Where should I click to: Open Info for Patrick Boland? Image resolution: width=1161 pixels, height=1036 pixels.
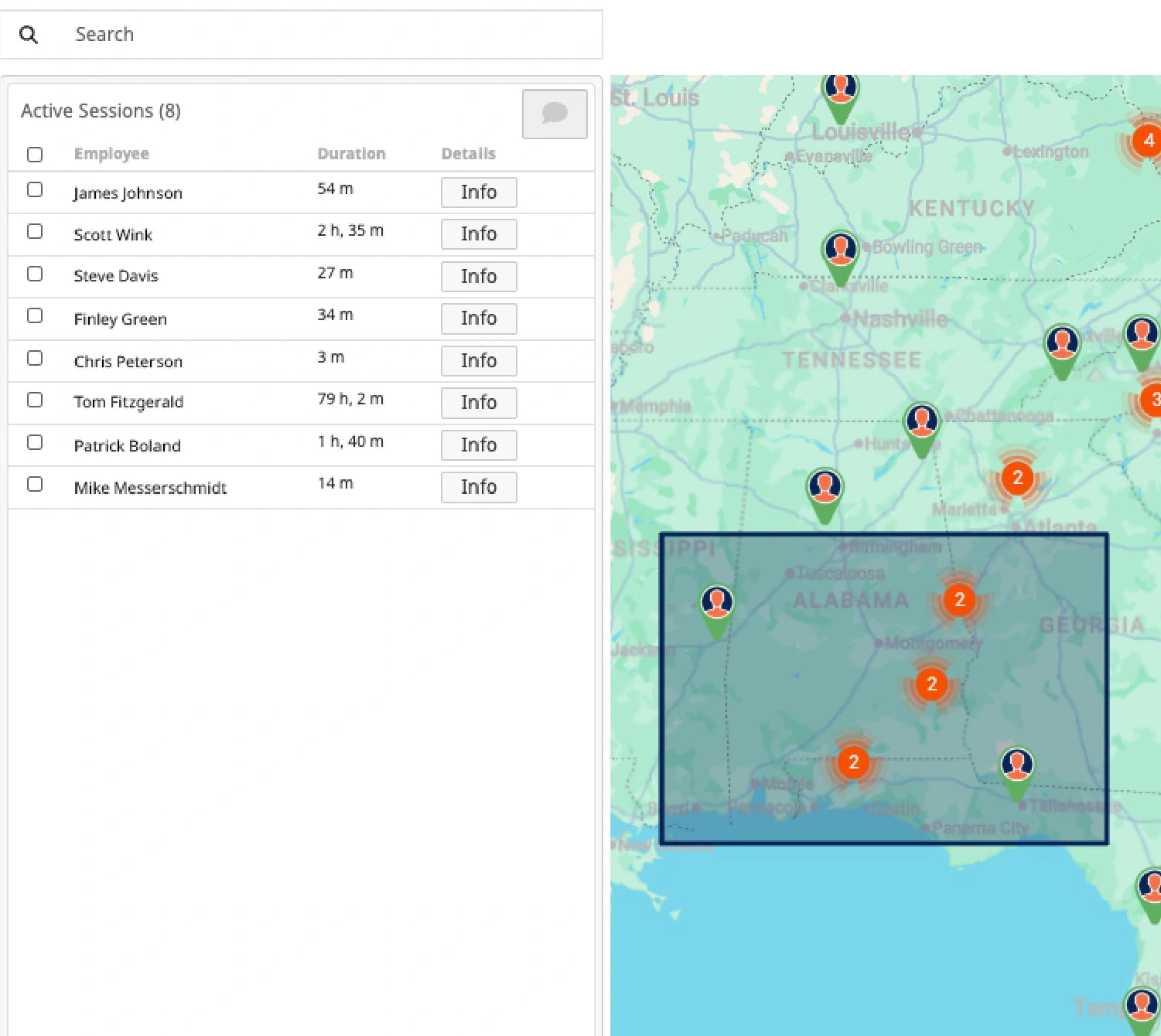(479, 445)
